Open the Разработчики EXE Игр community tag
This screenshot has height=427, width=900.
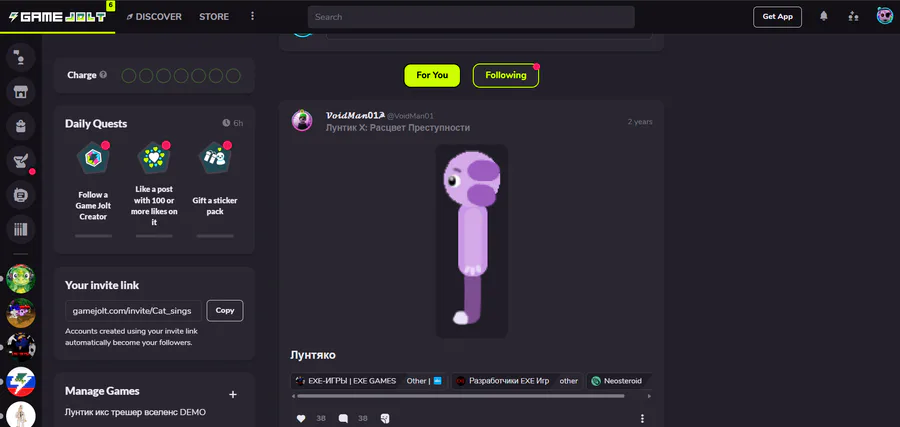tap(503, 381)
